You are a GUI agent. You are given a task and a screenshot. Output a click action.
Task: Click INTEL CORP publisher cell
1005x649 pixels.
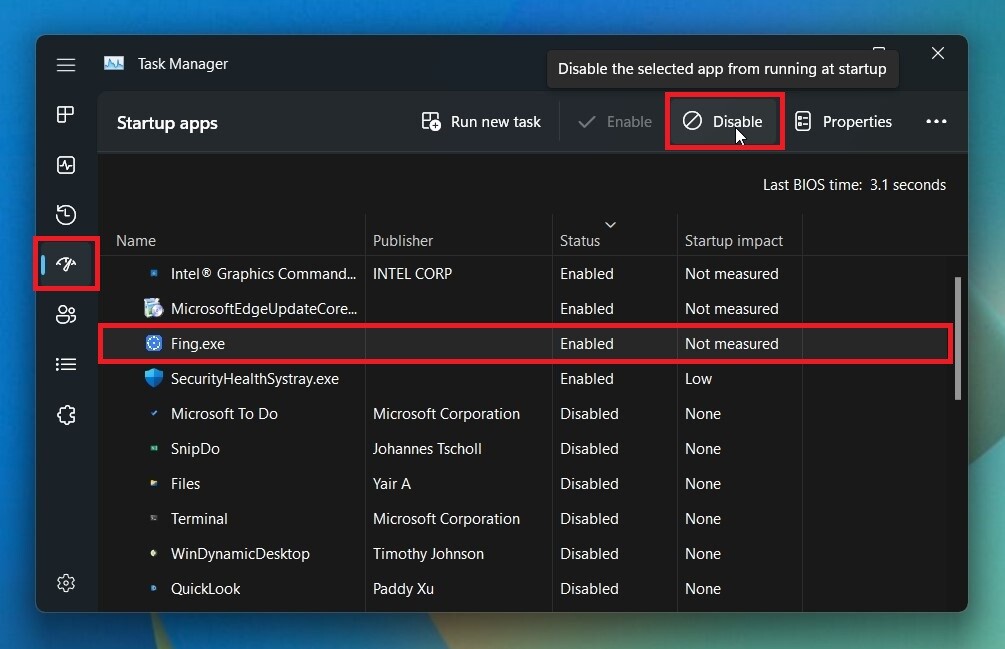pyautogui.click(x=412, y=274)
